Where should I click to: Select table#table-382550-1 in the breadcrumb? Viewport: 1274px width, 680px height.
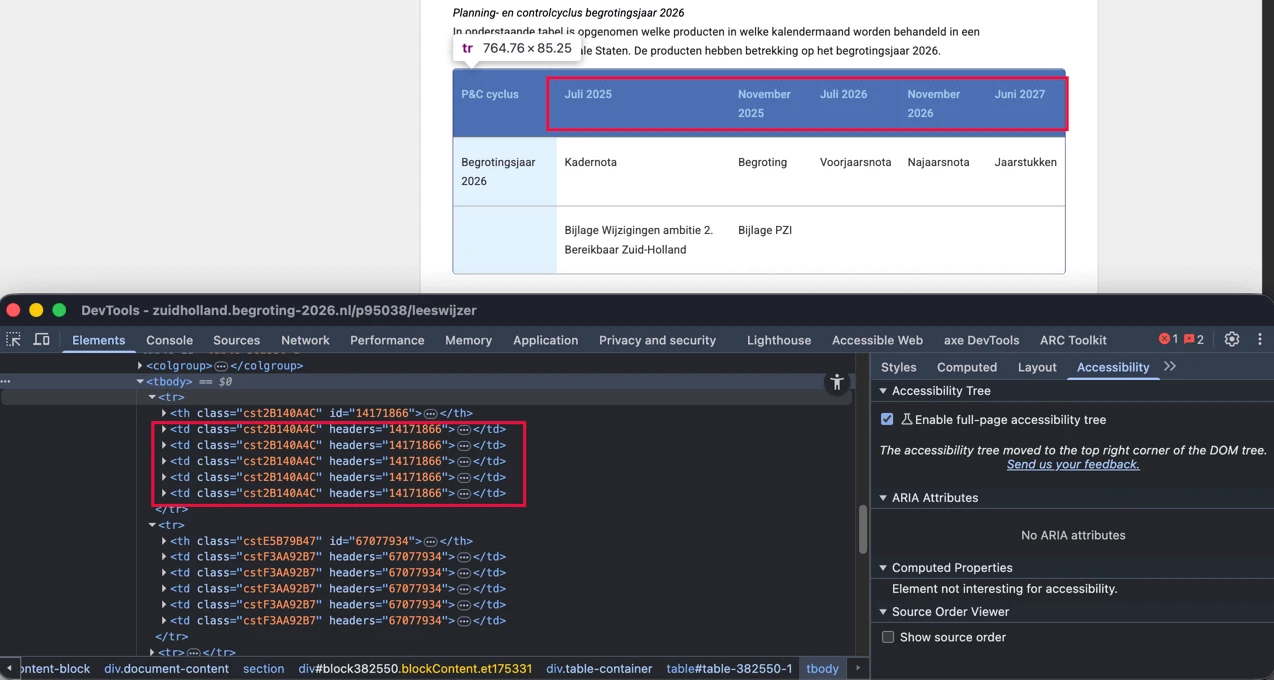tap(729, 668)
